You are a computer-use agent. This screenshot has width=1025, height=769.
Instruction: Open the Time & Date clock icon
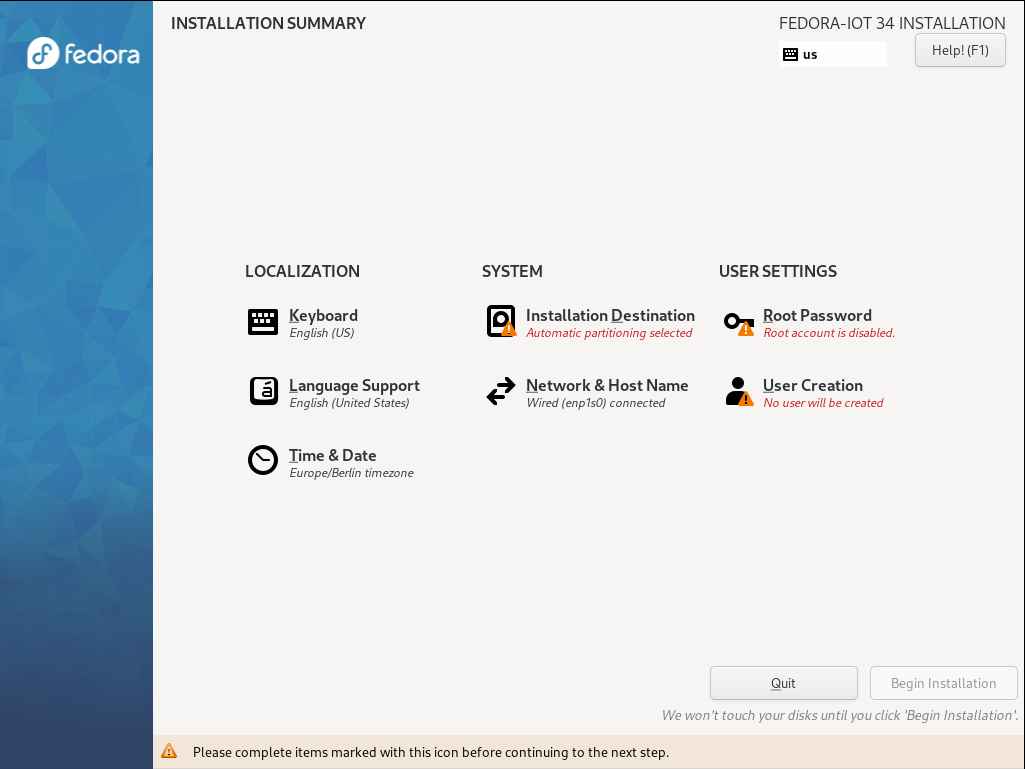[263, 460]
